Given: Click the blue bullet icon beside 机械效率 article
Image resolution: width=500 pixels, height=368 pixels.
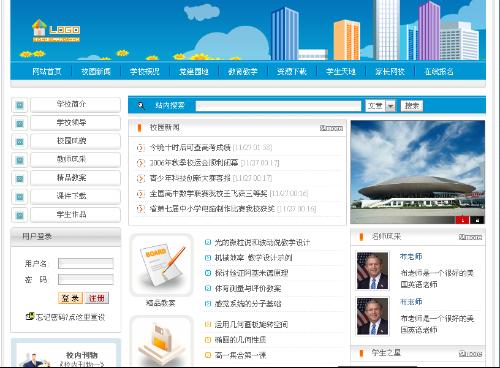Looking at the screenshot, I should point(208,258).
